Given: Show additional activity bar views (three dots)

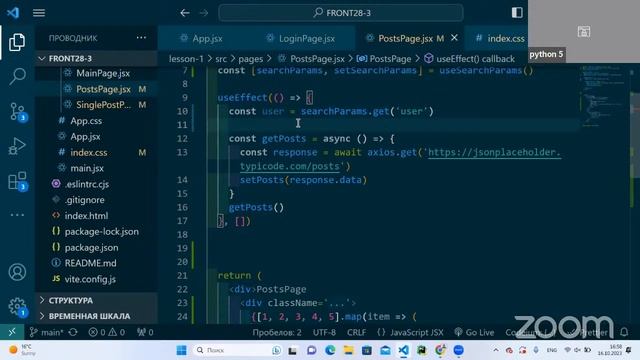Looking at the screenshot, I should tap(17, 215).
